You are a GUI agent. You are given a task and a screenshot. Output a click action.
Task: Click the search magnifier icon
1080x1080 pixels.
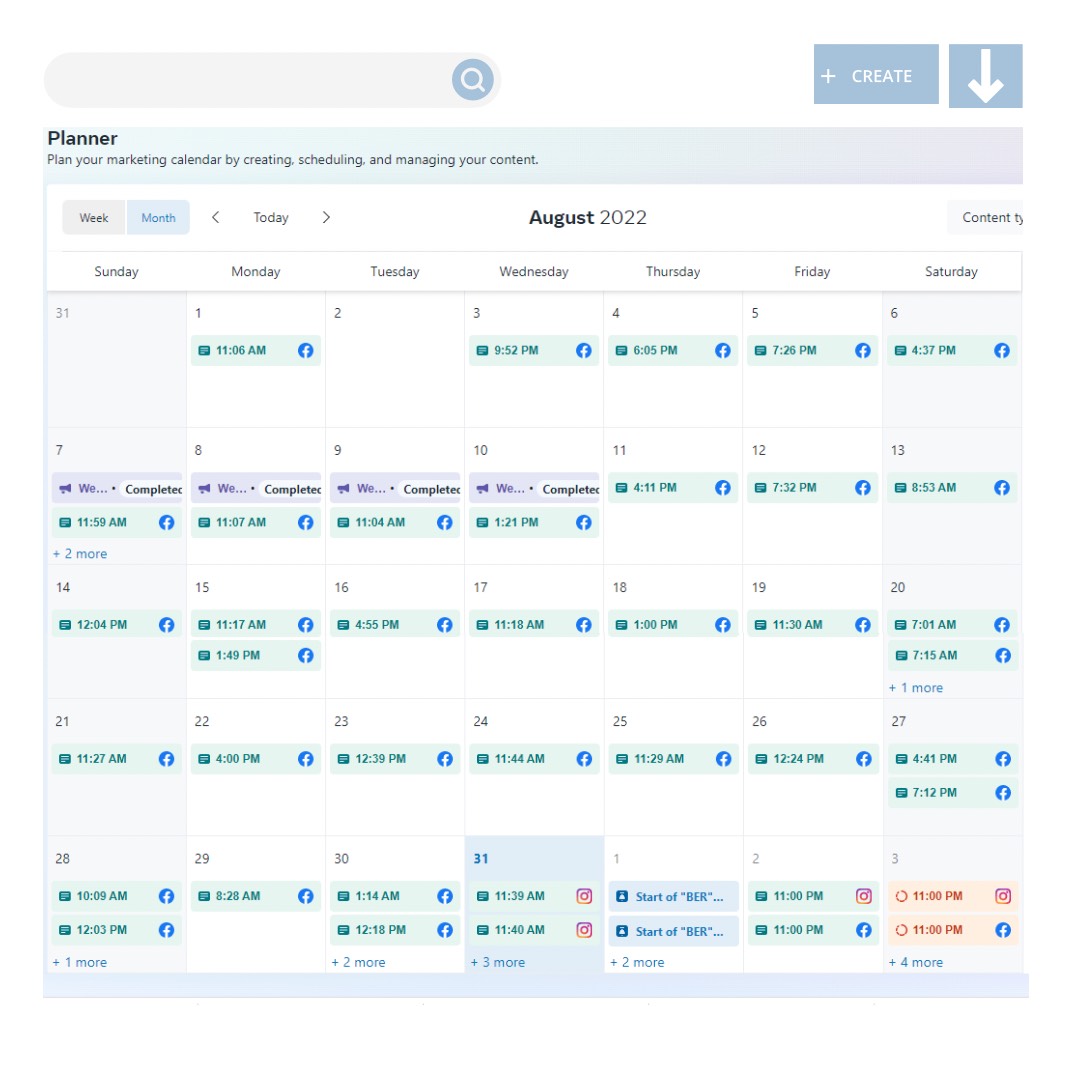(x=472, y=80)
